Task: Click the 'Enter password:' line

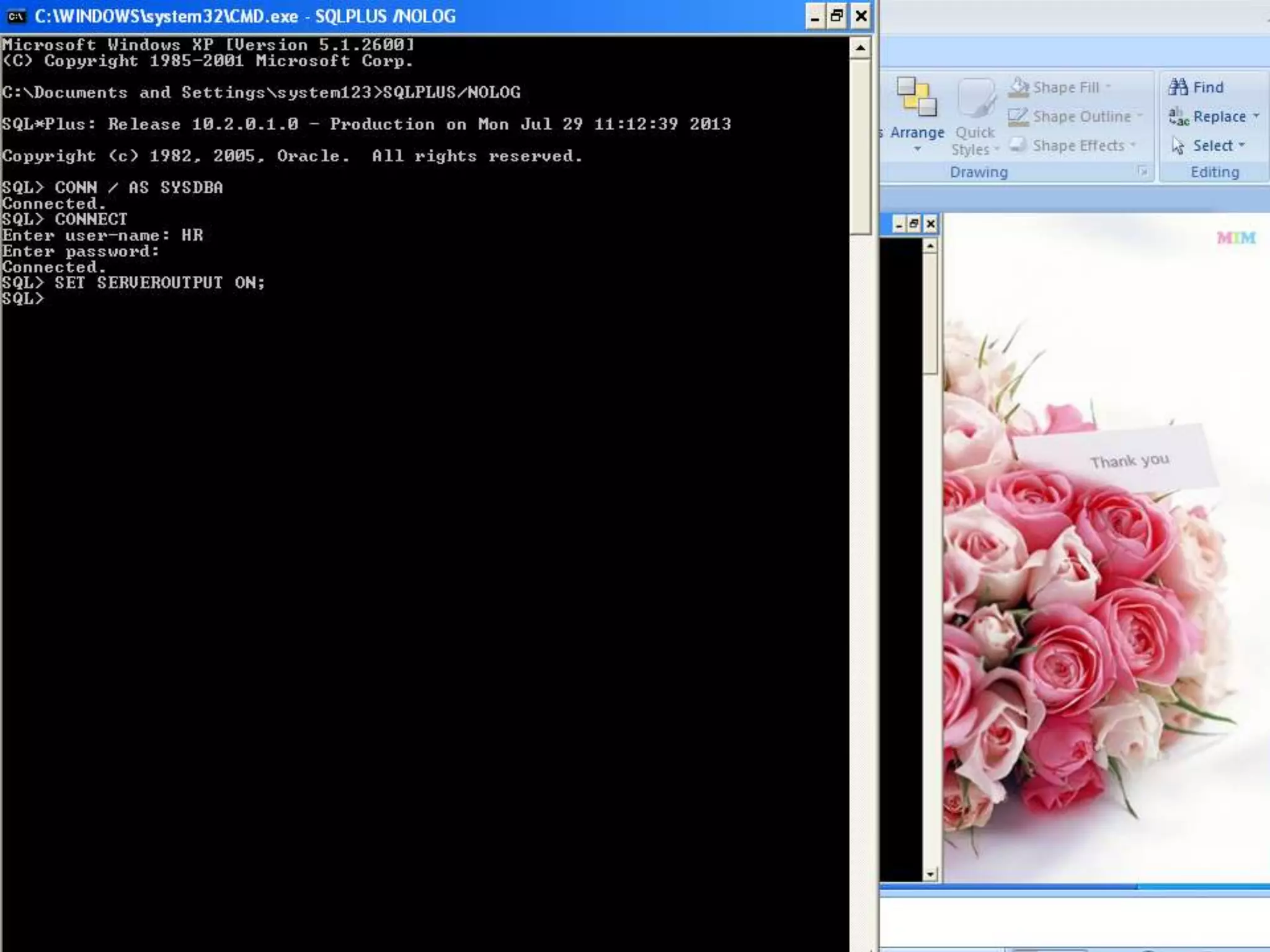Action: click(x=81, y=251)
